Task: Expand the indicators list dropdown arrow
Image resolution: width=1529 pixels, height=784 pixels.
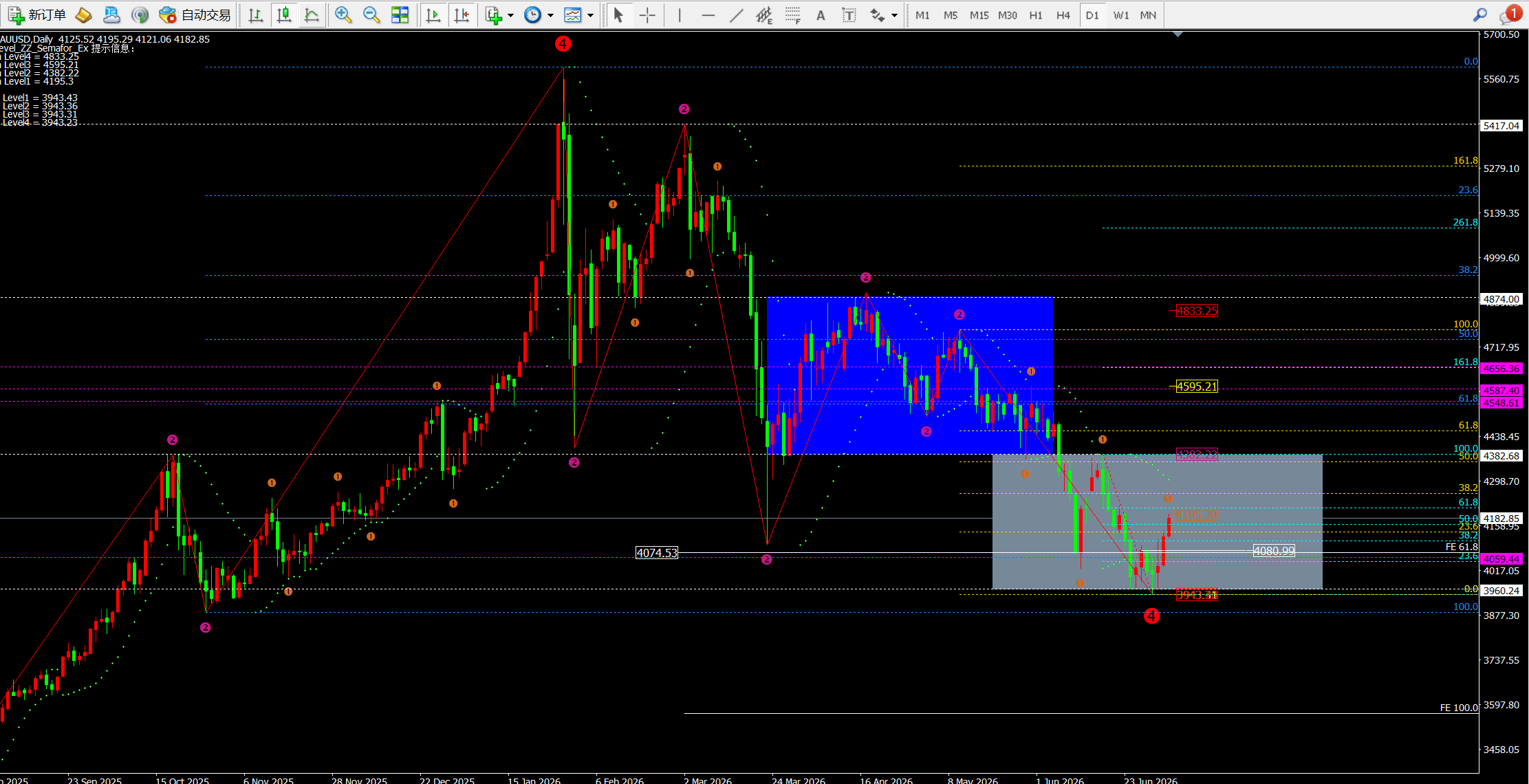Action: (510, 15)
